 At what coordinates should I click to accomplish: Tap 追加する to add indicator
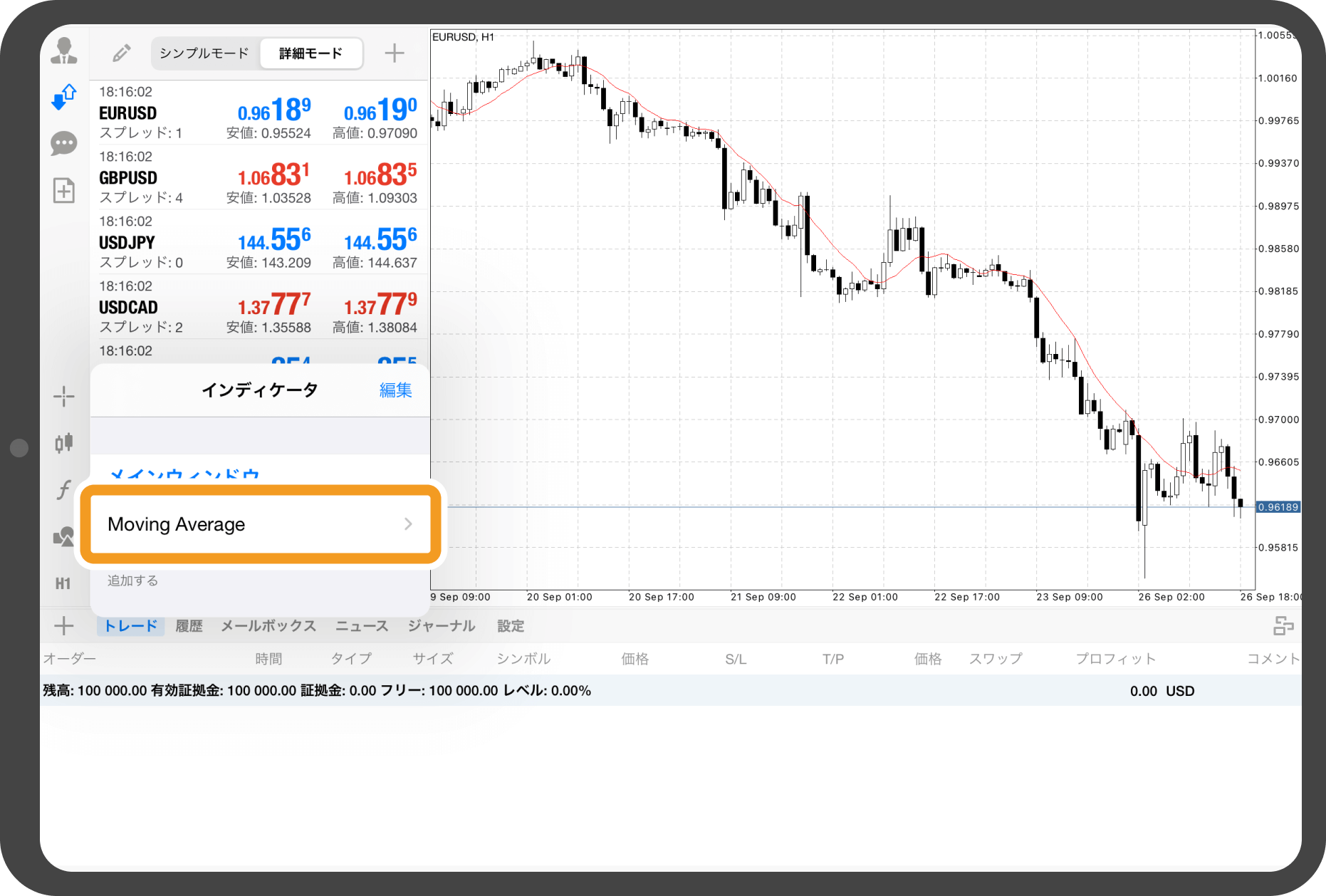pyautogui.click(x=133, y=580)
